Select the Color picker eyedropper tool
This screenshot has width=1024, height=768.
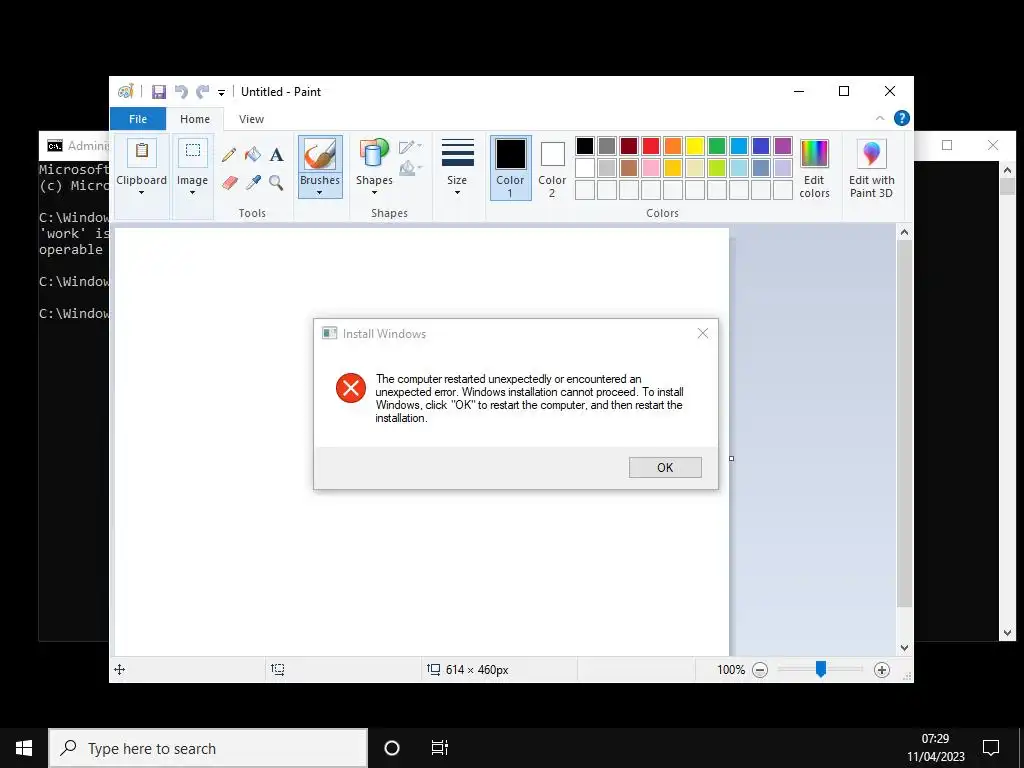pyautogui.click(x=253, y=182)
